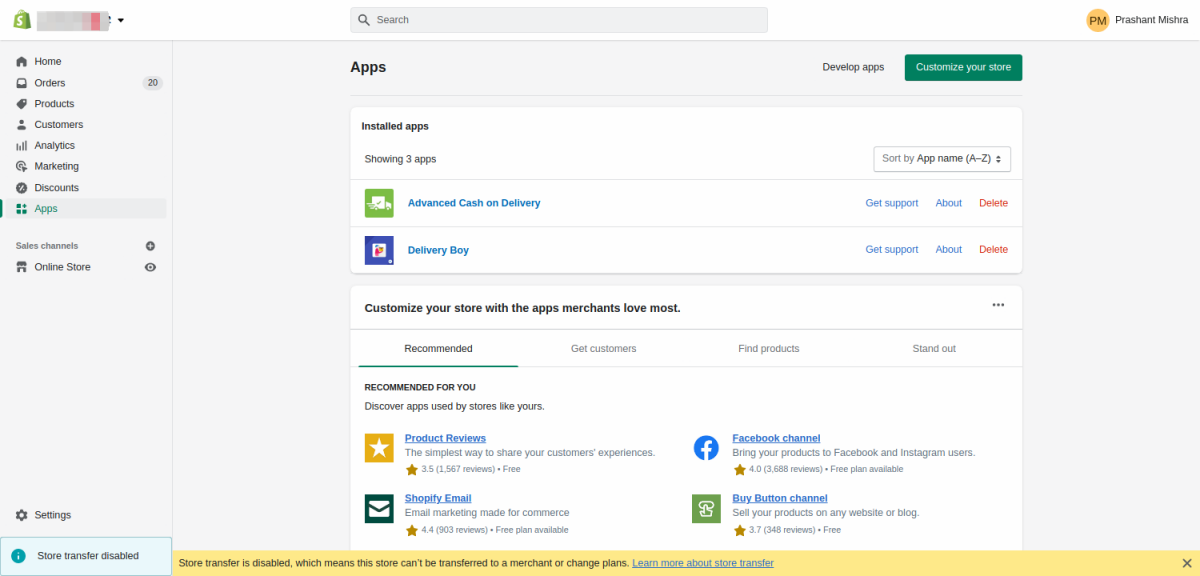Click the Apps grid icon
Viewport: 1200px width, 576px height.
(22, 209)
